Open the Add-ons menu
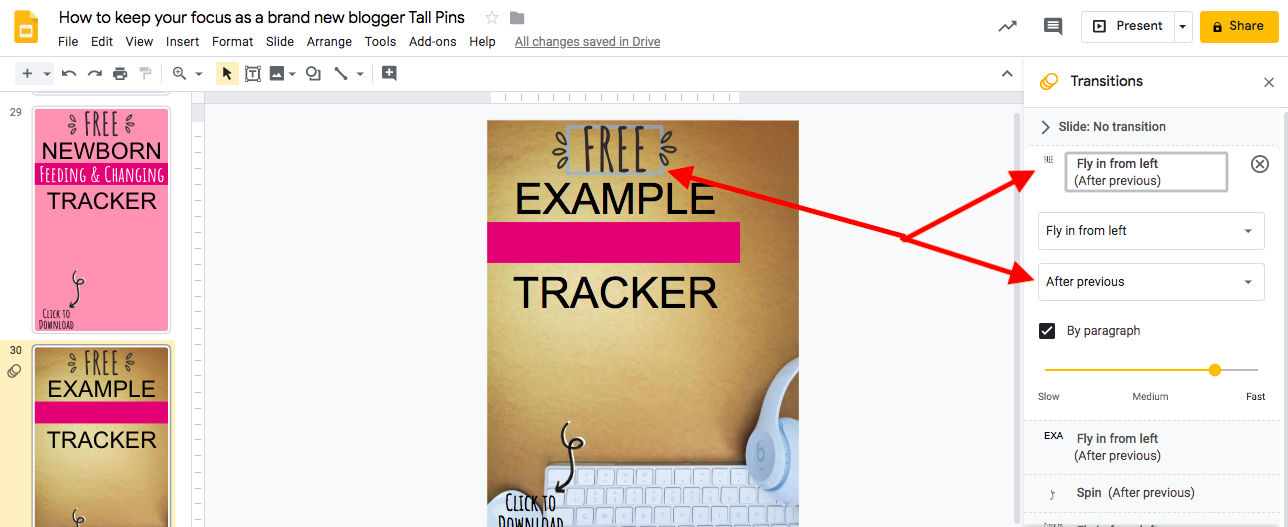This screenshot has width=1288, height=527. tap(433, 42)
